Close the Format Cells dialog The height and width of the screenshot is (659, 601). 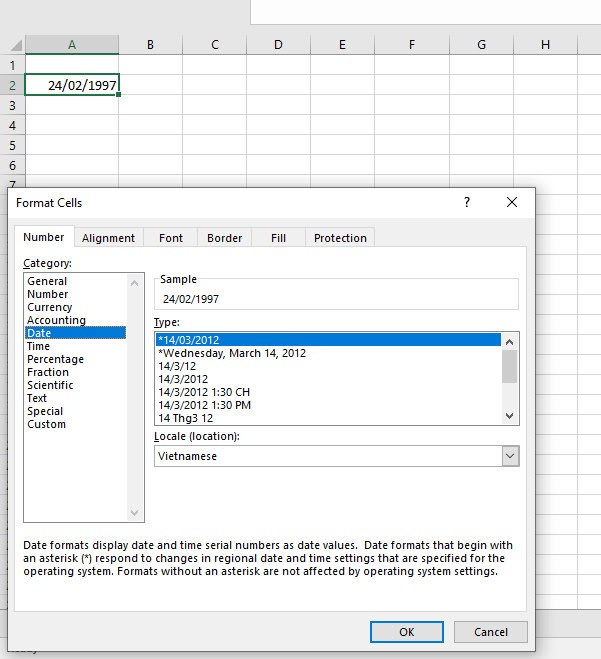coord(512,202)
